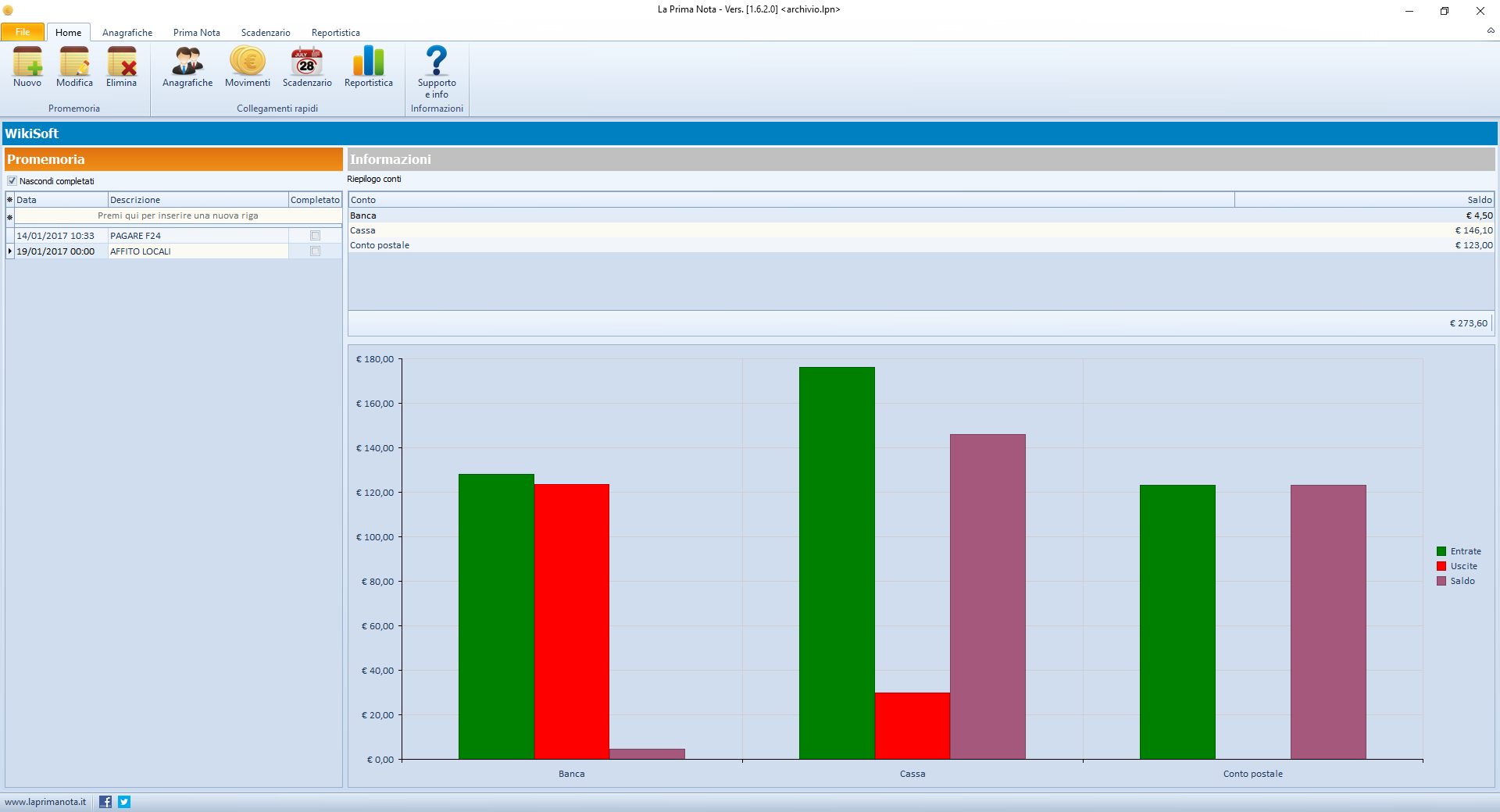
Task: Mark PAGARE F24 as completed
Action: click(316, 236)
